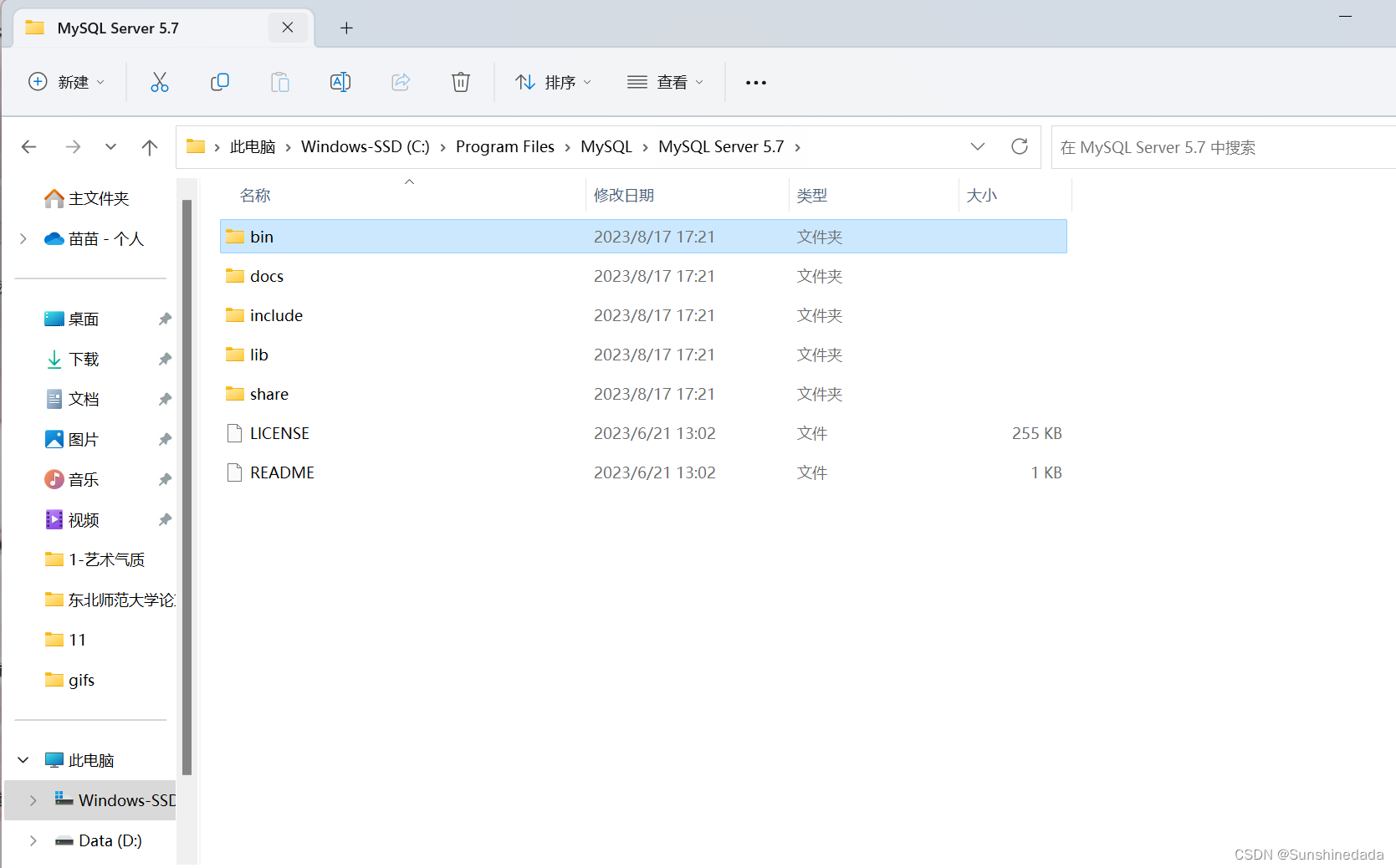1396x868 pixels.
Task: Expand the Windows-SSD drive node
Action: click(33, 800)
